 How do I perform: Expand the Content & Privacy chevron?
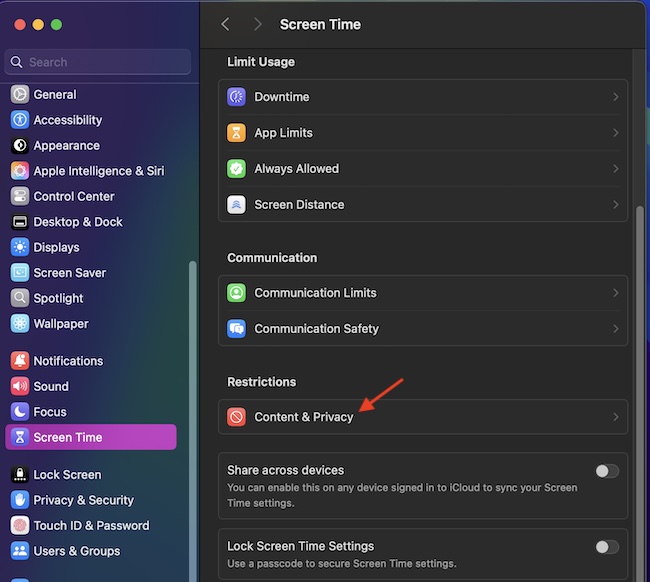pyautogui.click(x=615, y=417)
